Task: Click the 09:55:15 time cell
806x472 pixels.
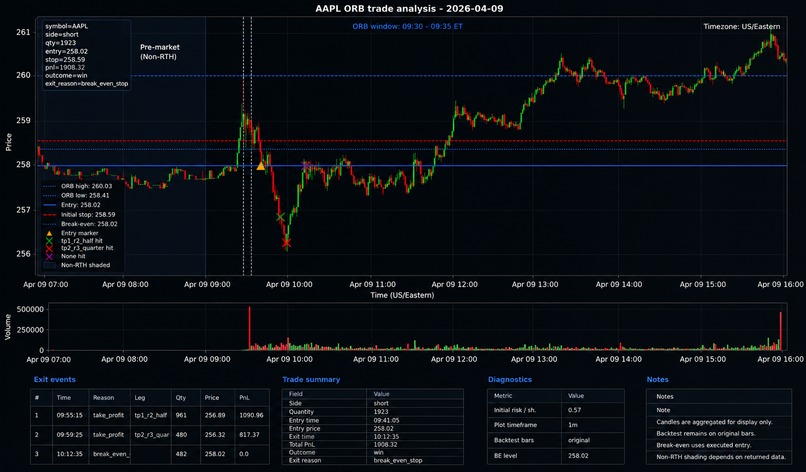Action: 70,415
